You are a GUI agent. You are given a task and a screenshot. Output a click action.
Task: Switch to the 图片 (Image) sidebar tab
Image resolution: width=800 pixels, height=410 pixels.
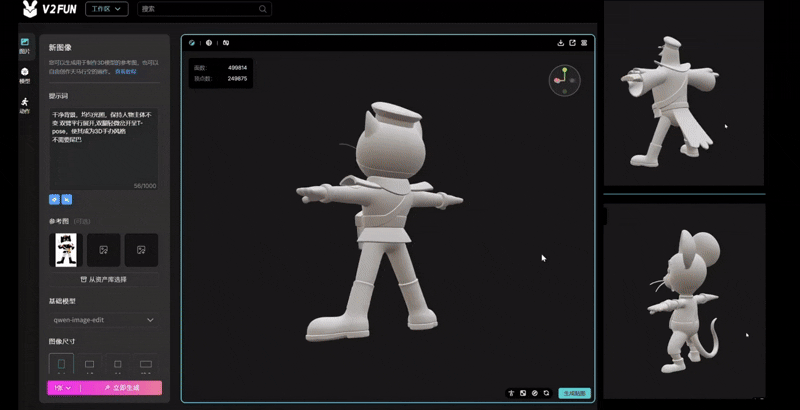click(25, 45)
